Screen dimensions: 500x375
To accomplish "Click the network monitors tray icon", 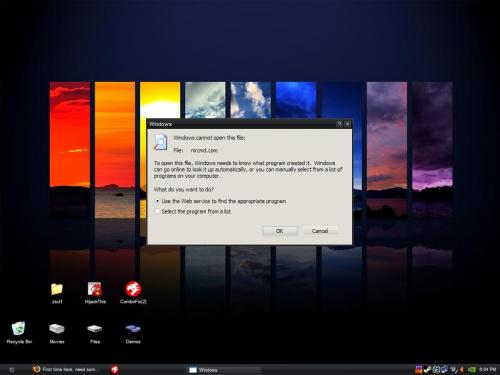I will pos(444,369).
